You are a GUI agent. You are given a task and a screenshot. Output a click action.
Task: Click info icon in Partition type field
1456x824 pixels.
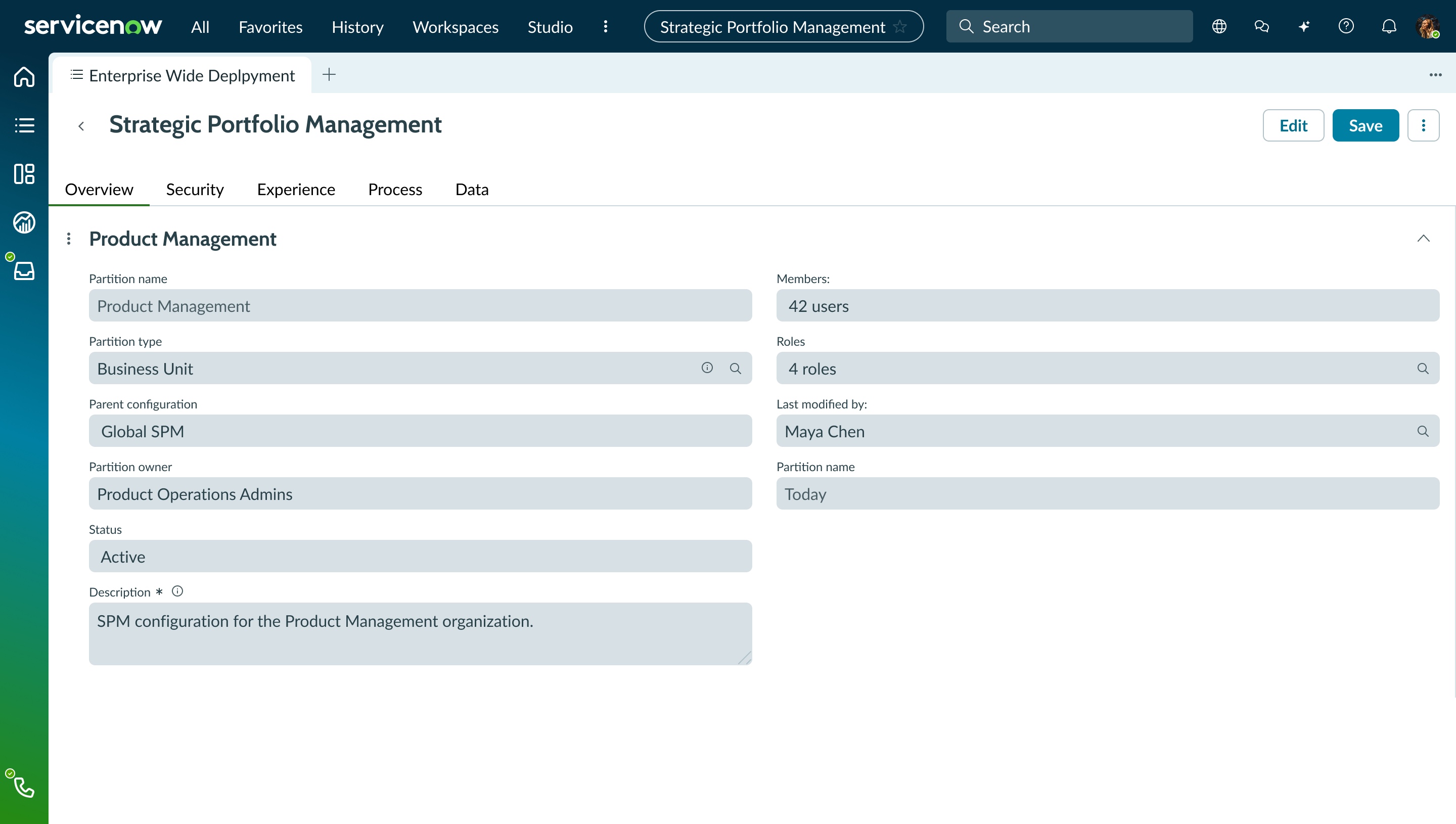[x=707, y=368]
